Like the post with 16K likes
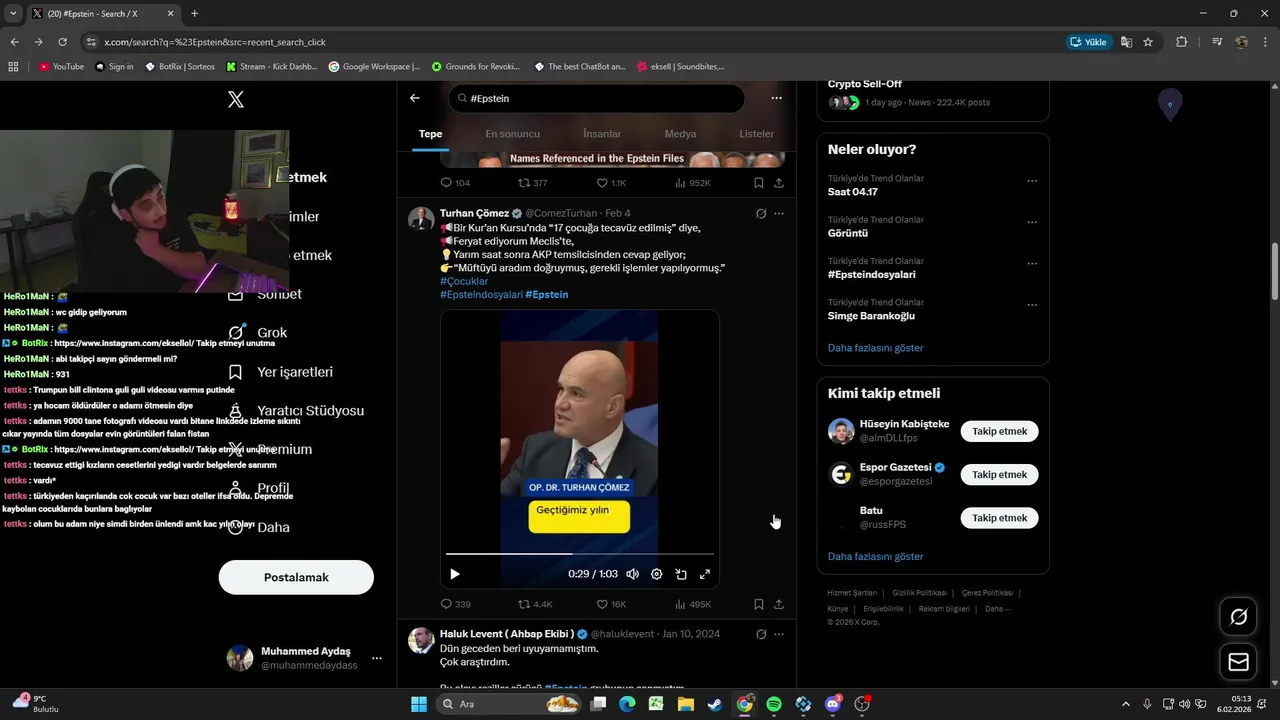The width and height of the screenshot is (1280, 720). click(x=611, y=604)
